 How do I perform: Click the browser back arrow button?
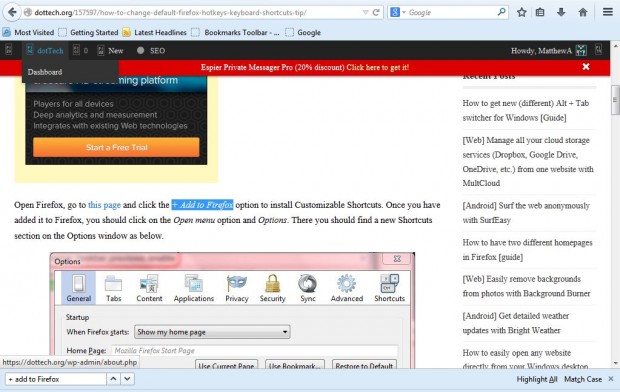(12, 12)
